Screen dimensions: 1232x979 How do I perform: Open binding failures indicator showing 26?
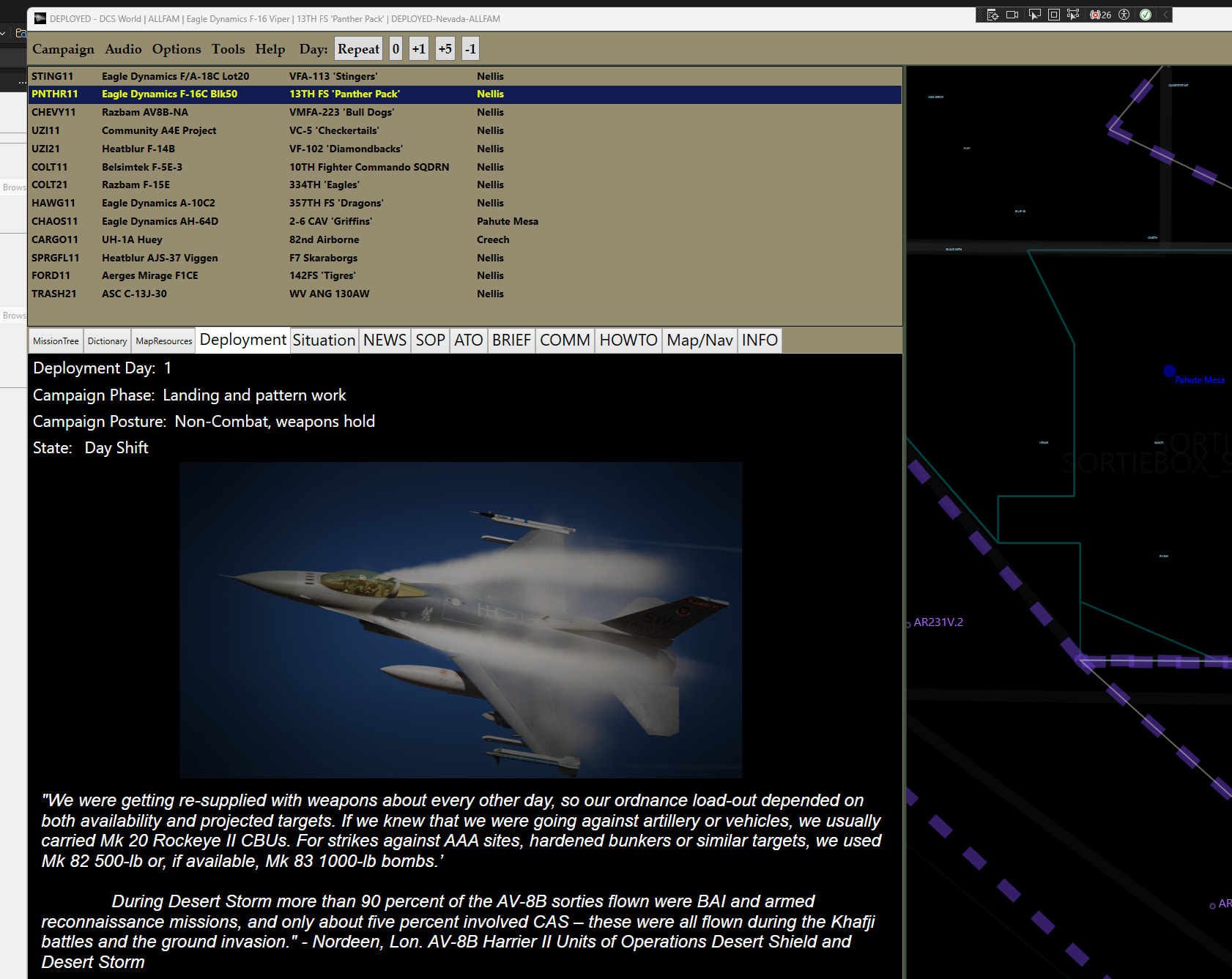pos(1100,15)
